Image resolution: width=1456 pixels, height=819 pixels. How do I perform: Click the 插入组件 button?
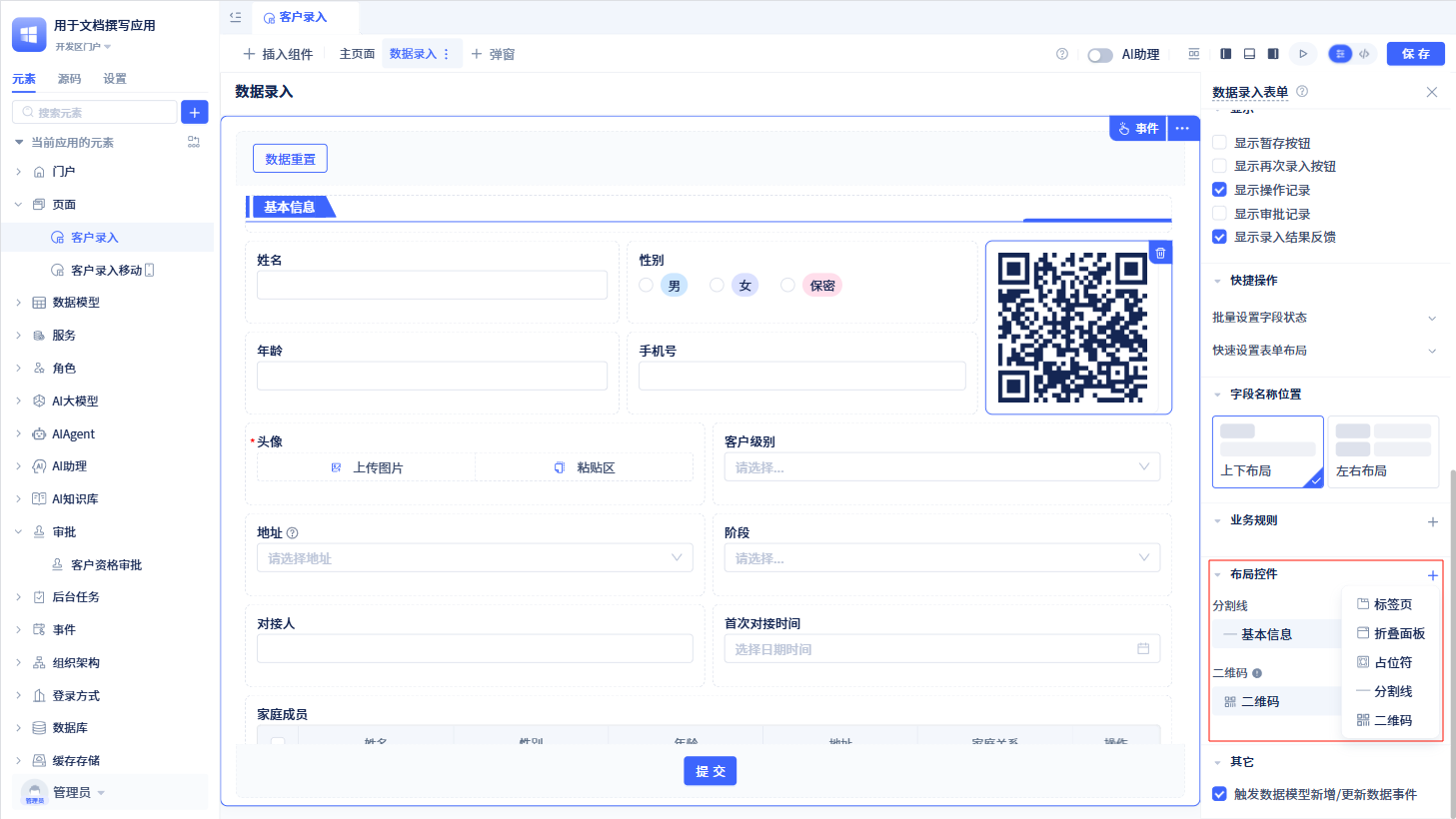(278, 54)
